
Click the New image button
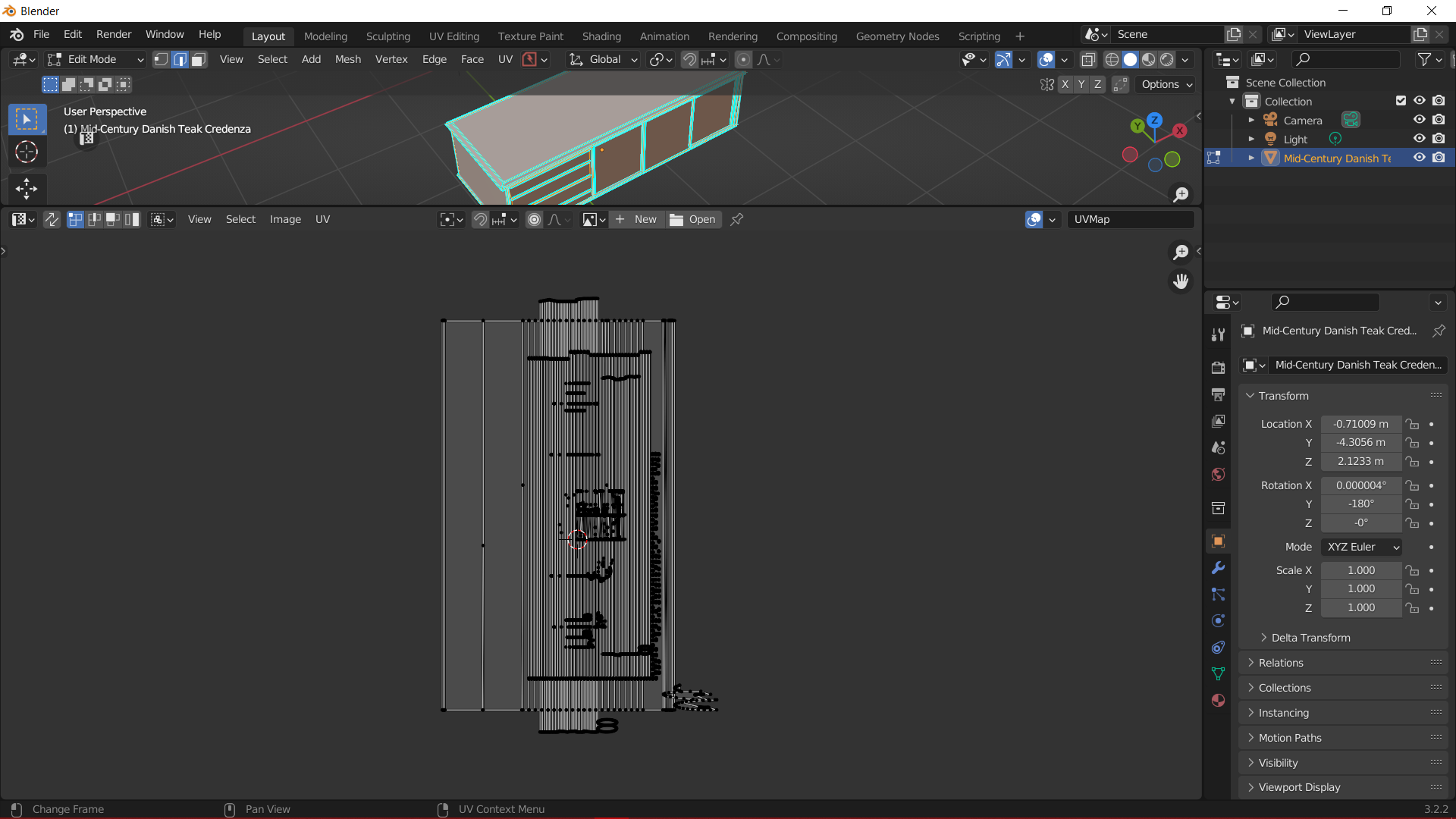pyautogui.click(x=635, y=219)
